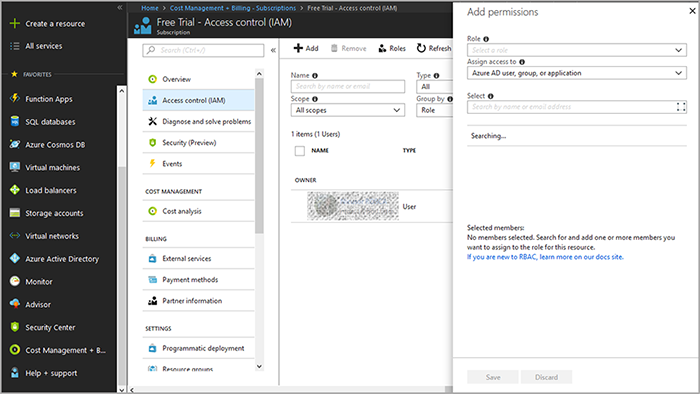Open the RBAC learn more docs link
The image size is (700, 394).
(545, 257)
